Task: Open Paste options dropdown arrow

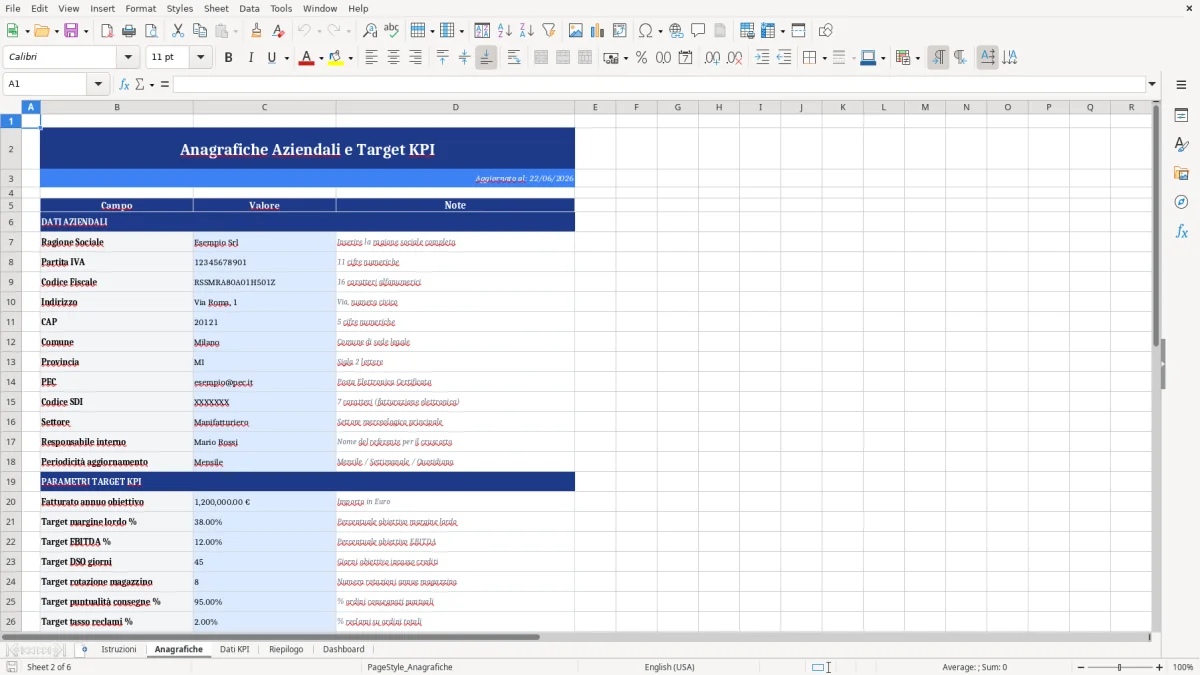Action: [x=235, y=31]
